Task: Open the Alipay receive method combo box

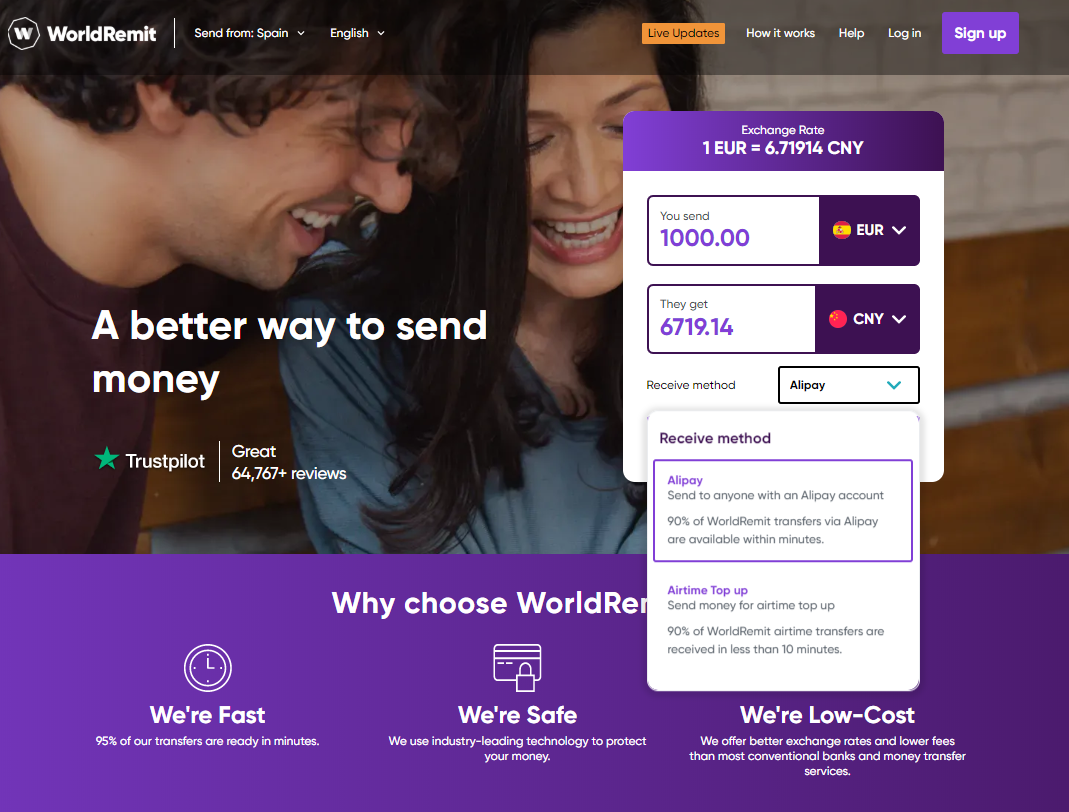Action: pyautogui.click(x=848, y=385)
